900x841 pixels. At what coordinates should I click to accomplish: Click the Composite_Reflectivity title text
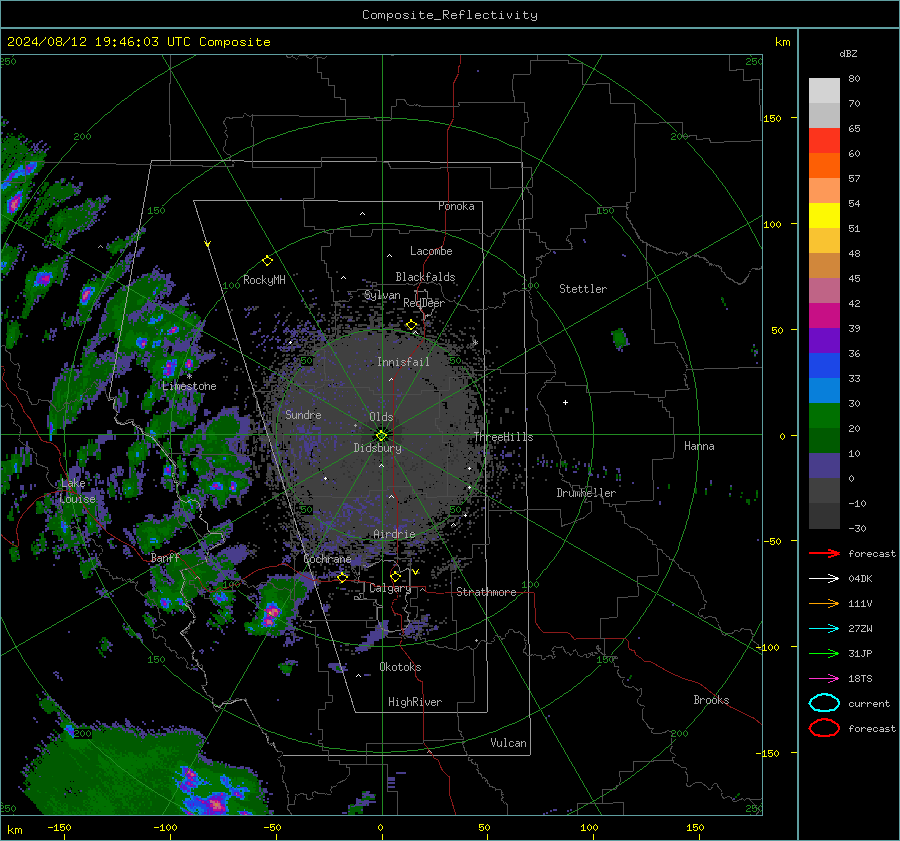pyautogui.click(x=449, y=15)
